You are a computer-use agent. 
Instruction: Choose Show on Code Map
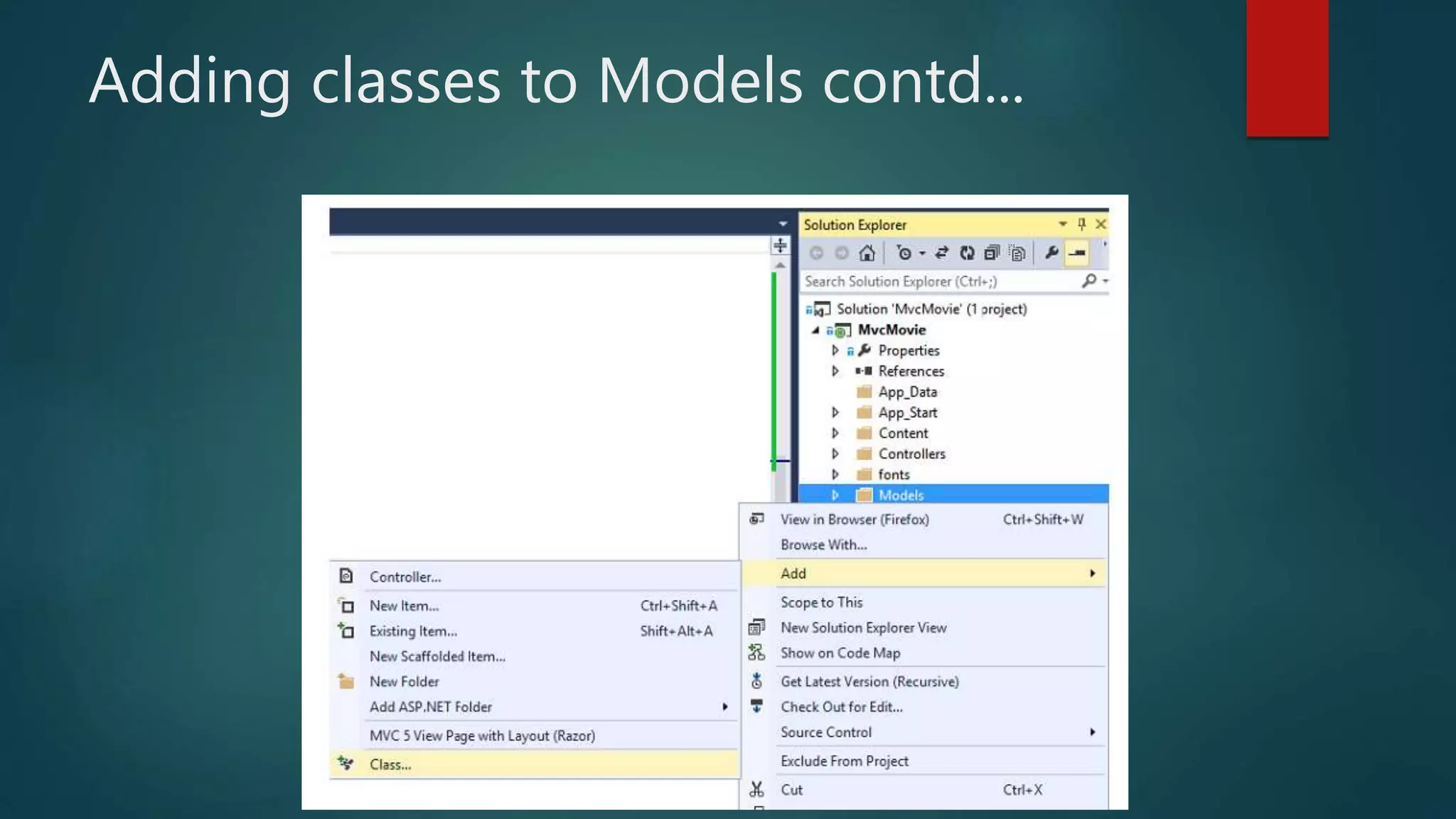pos(924,653)
